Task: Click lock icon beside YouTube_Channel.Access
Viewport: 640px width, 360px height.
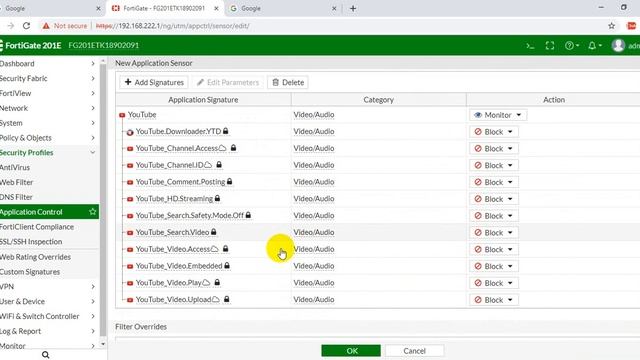Action: click(233, 148)
